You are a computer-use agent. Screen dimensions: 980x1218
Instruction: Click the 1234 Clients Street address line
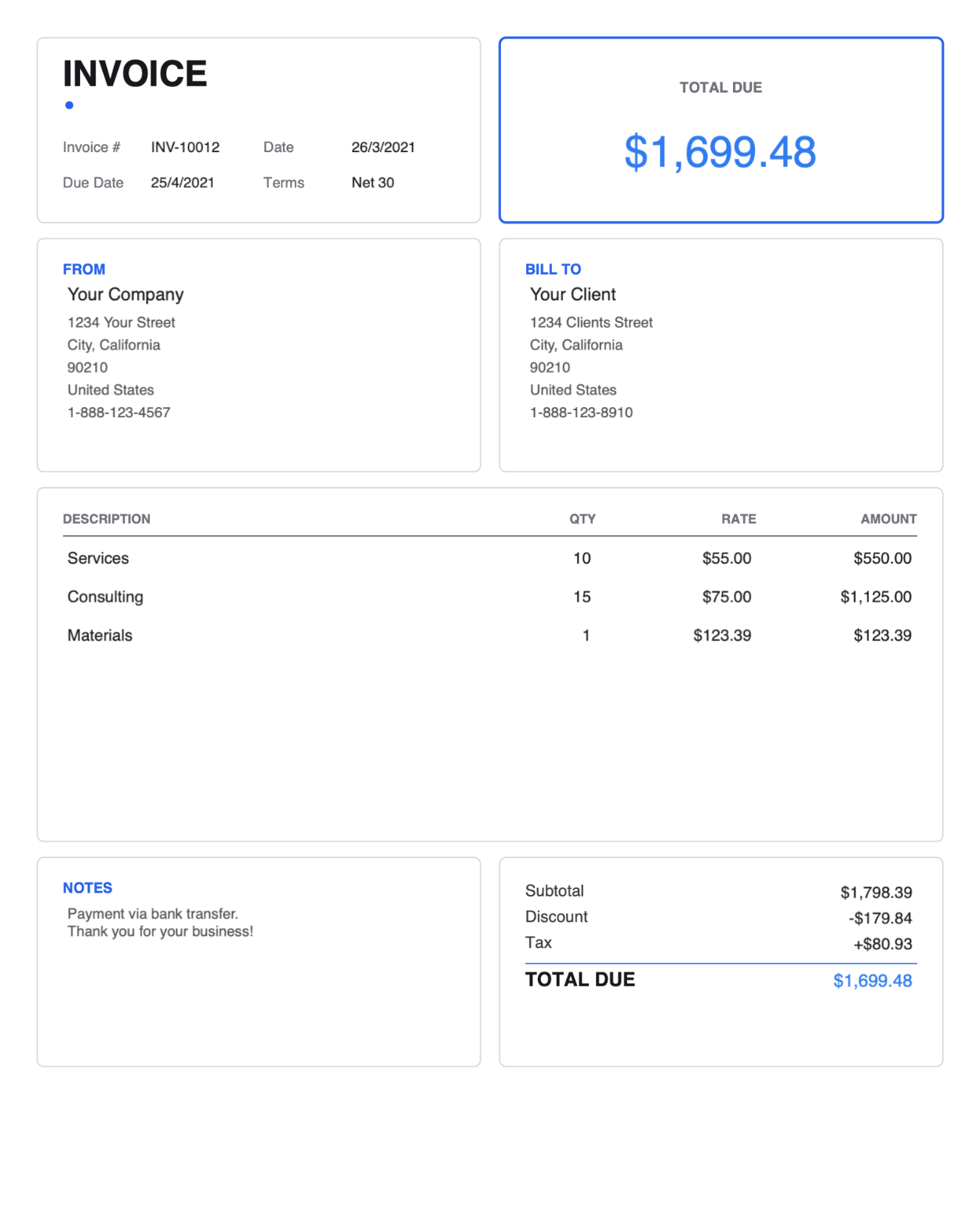pos(591,322)
